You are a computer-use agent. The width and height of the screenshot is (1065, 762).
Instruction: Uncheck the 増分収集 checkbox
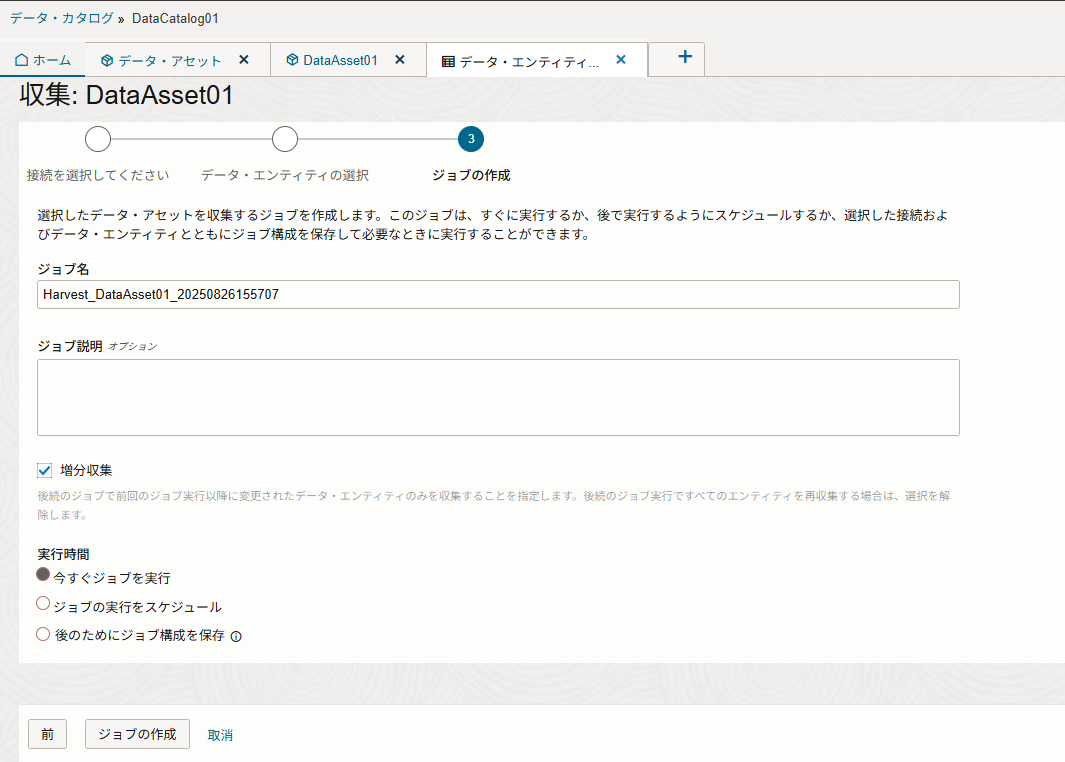pyautogui.click(x=45, y=470)
